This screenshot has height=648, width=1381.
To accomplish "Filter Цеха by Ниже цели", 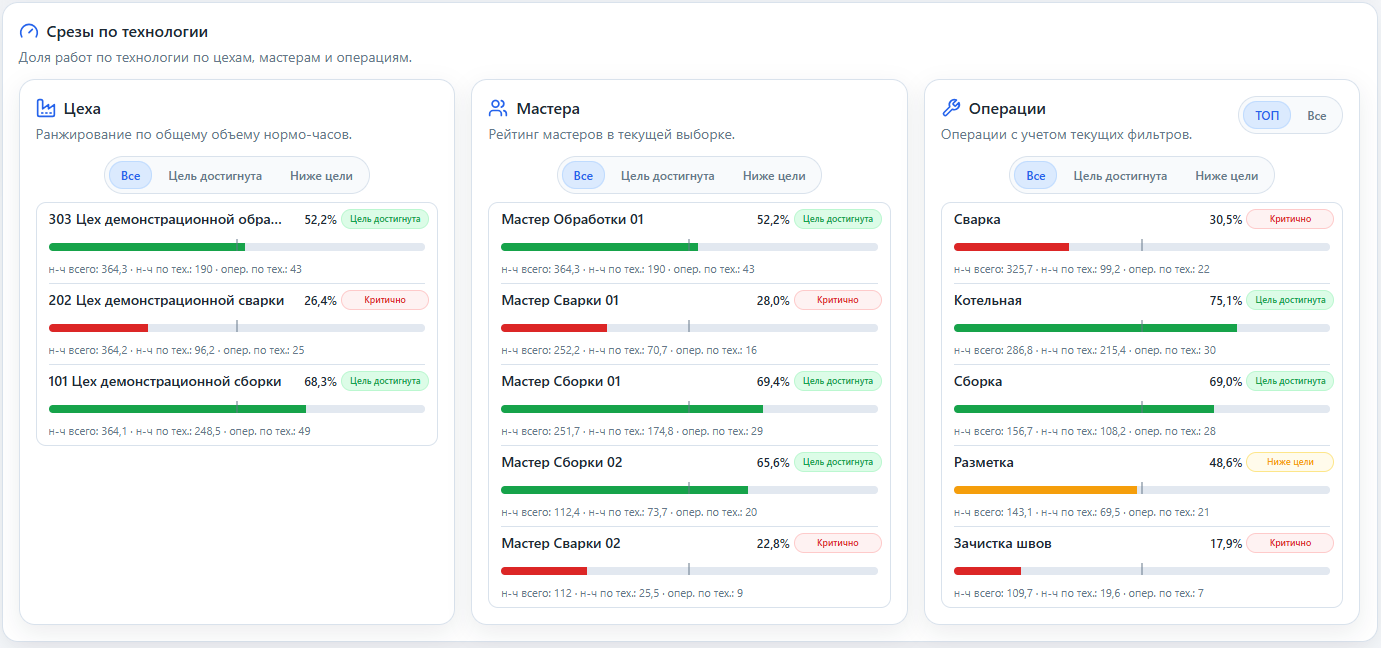I will click(x=321, y=176).
